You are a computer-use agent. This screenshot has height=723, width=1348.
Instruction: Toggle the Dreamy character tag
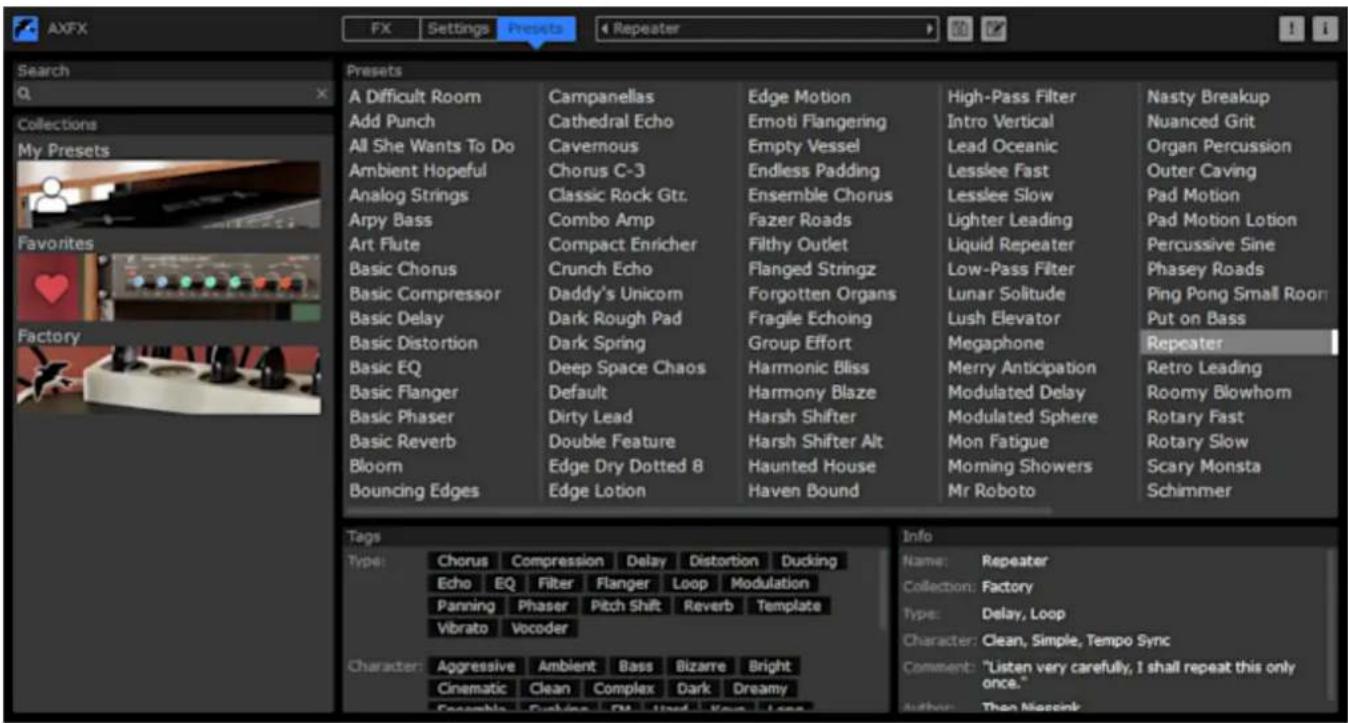click(760, 689)
